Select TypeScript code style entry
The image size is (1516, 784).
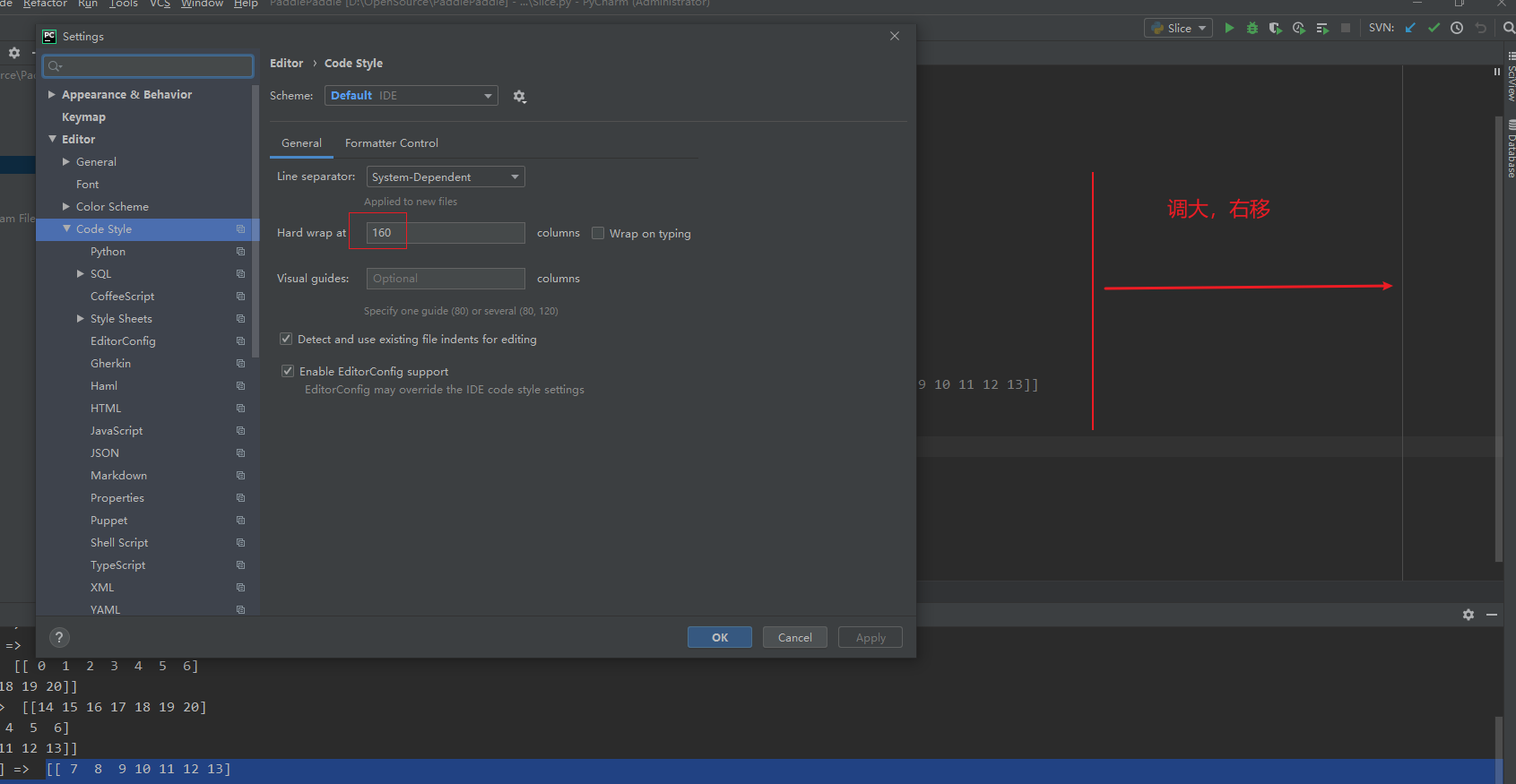(x=117, y=565)
